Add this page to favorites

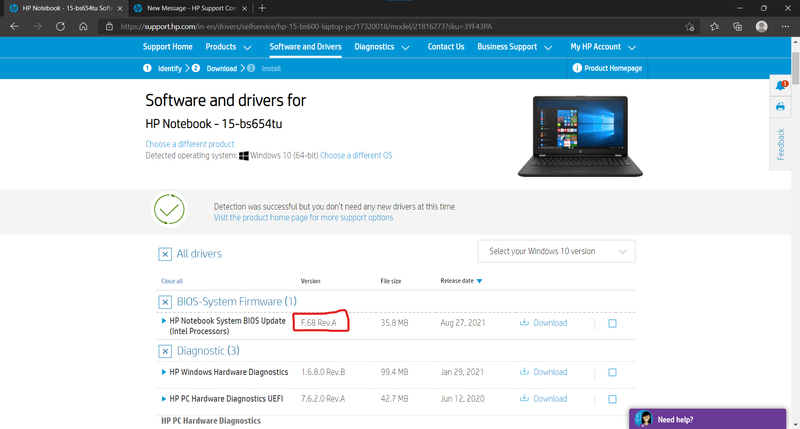[690, 27]
